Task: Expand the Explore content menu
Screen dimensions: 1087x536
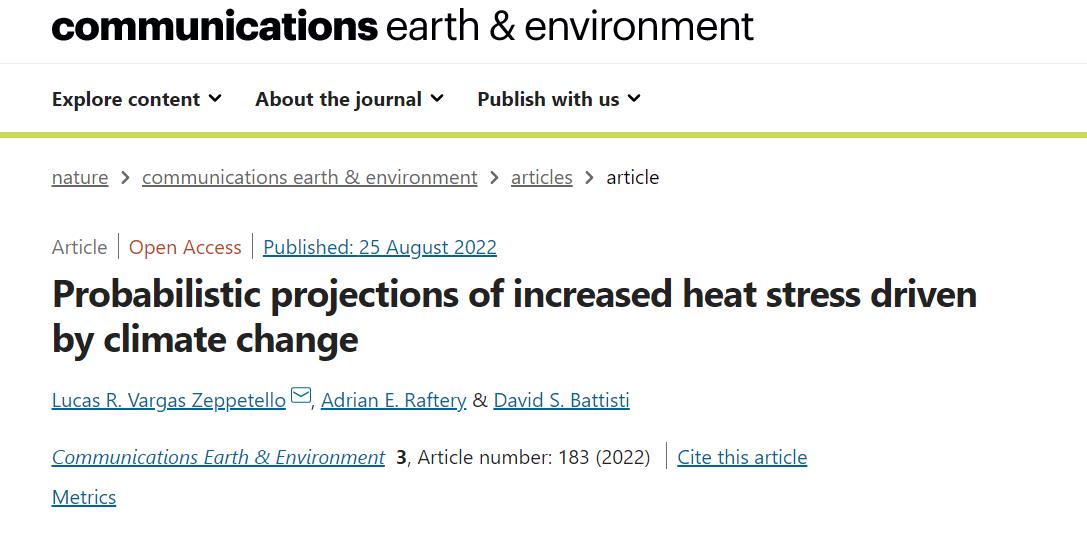Action: click(x=136, y=99)
